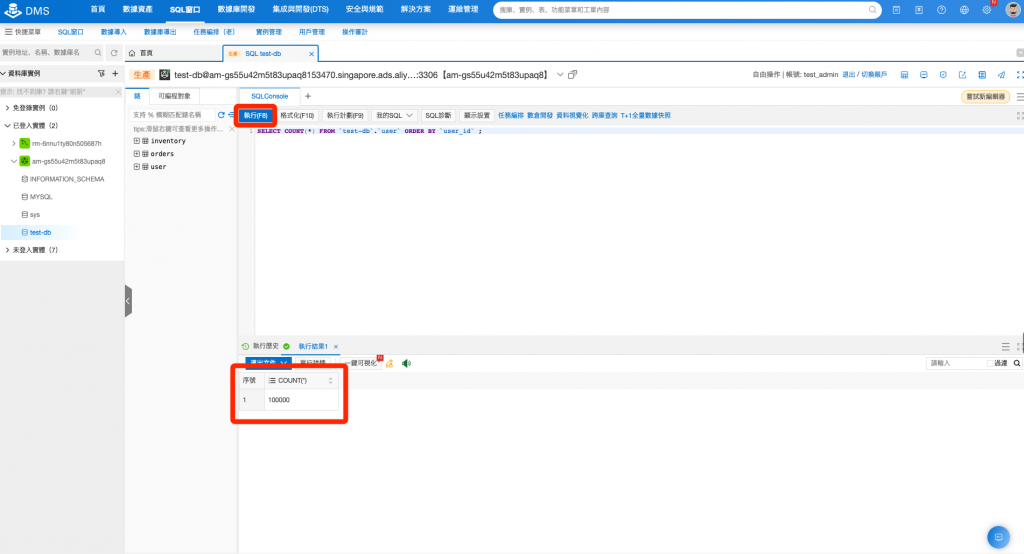This screenshot has height=554, width=1024.
Task: Expand the user table node
Action: click(x=136, y=167)
